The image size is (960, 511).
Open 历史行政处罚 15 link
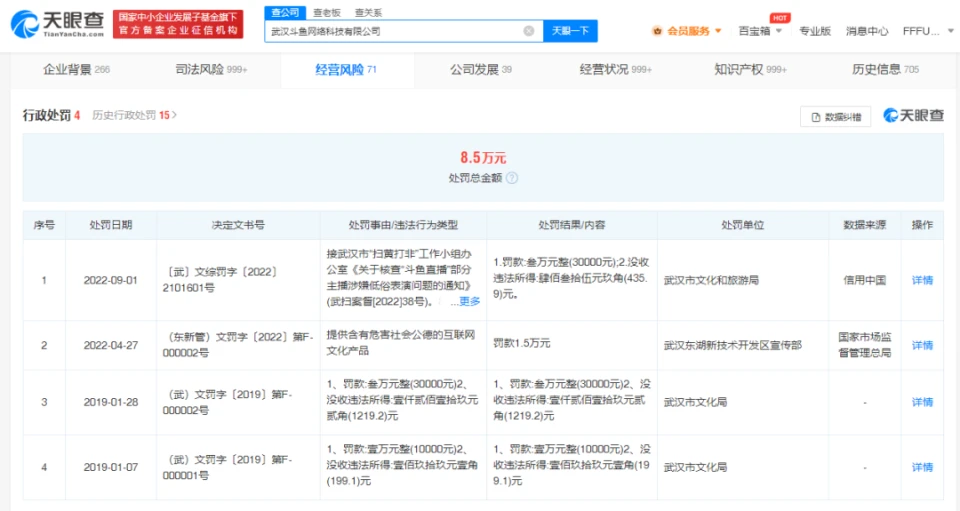tap(134, 115)
